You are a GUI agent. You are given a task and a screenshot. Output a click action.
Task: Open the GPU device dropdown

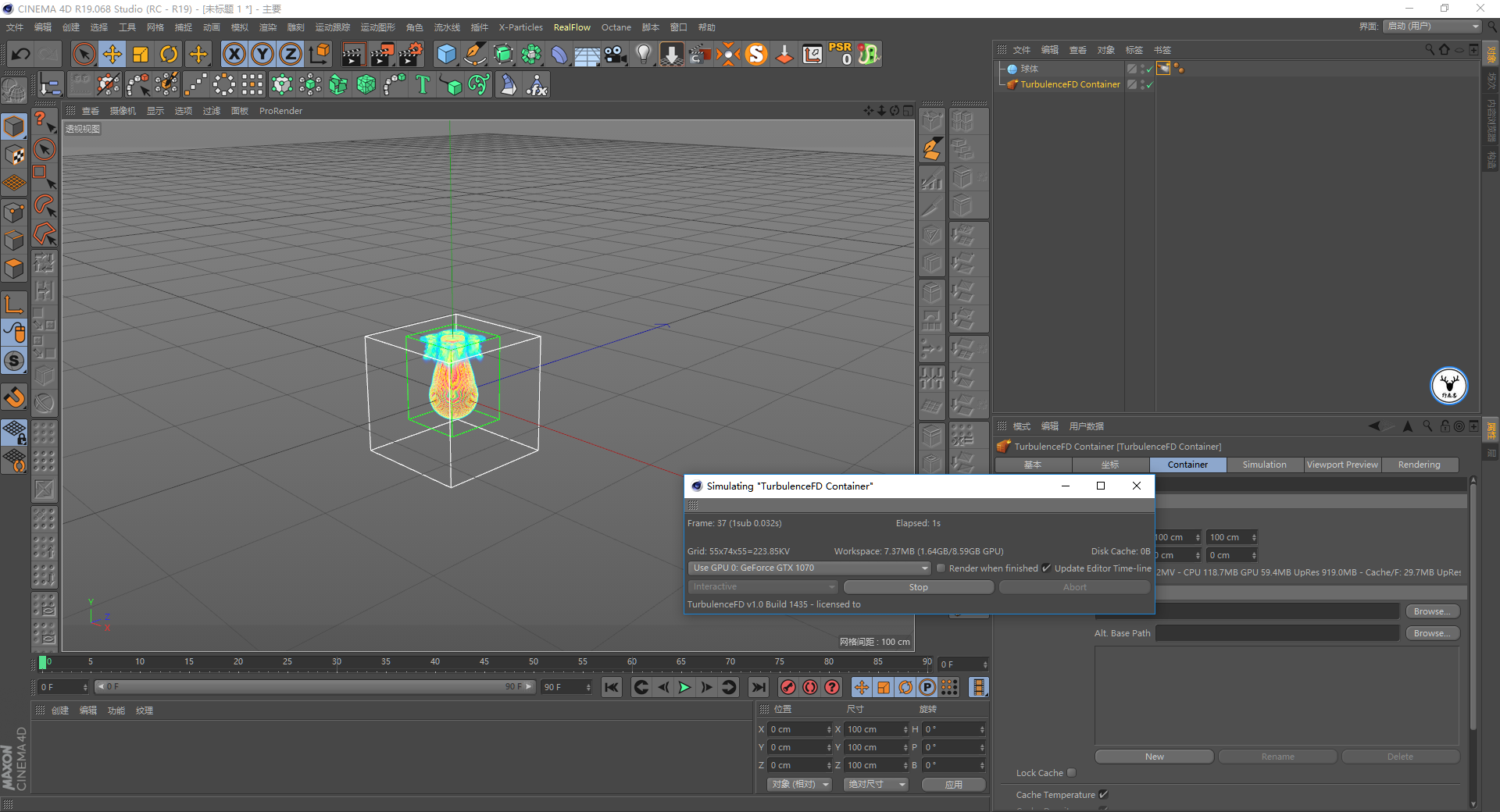point(809,568)
